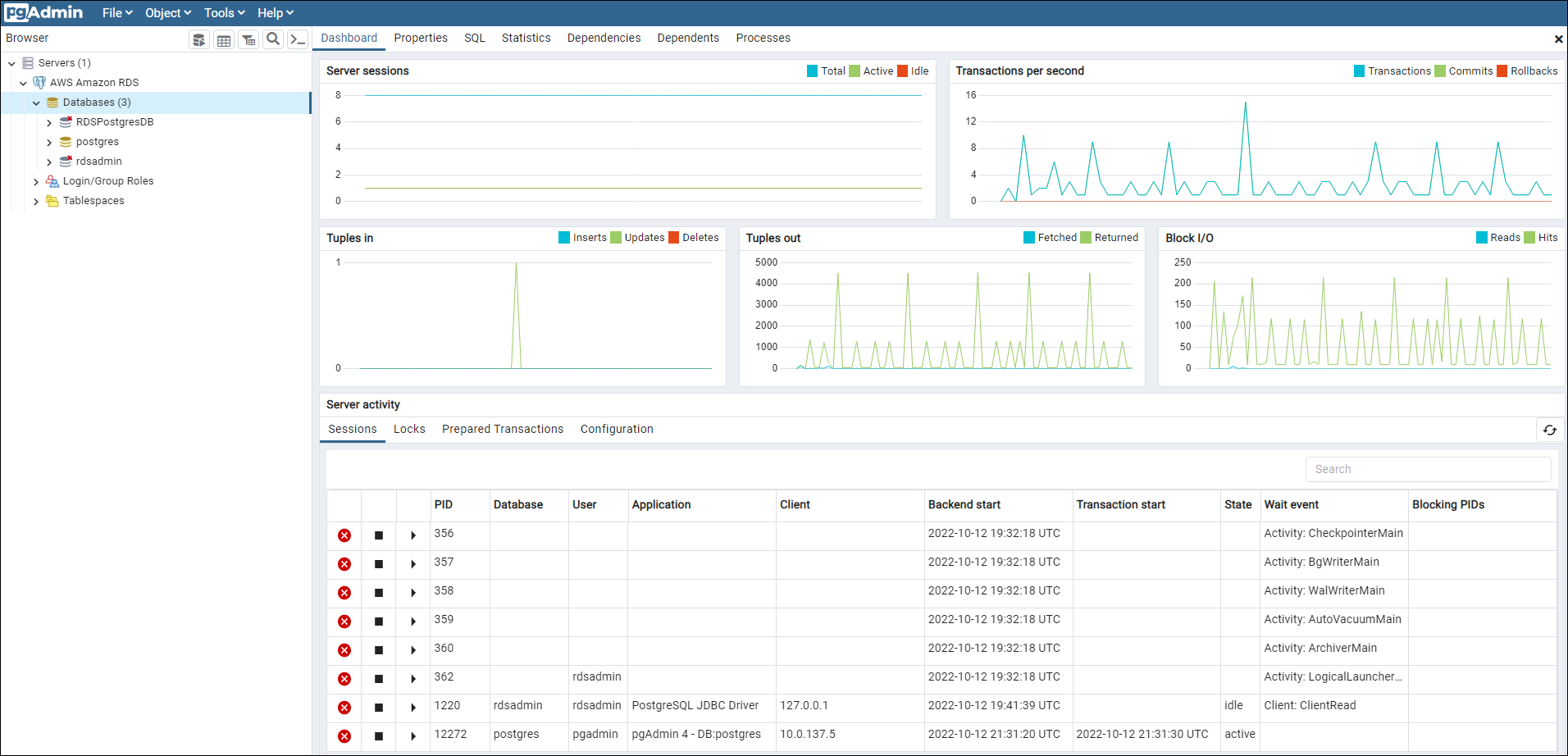
Task: Toggle the Rollbacks legend swatch
Action: pos(1502,71)
